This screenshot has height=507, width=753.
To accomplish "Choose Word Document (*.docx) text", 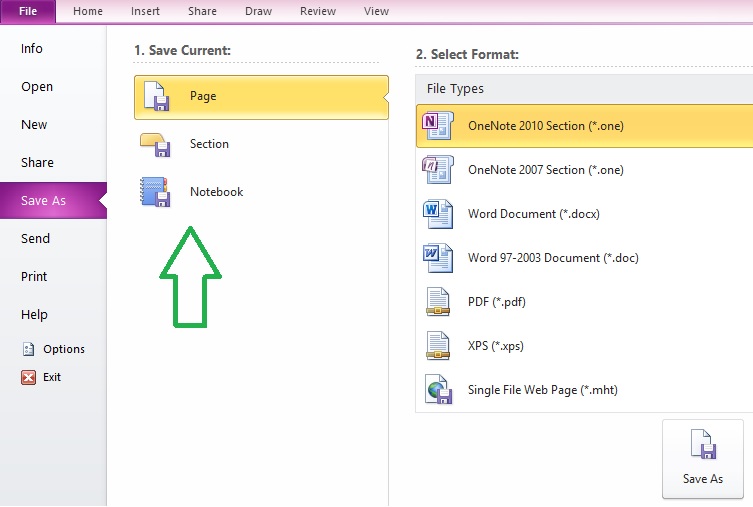I will coord(534,214).
